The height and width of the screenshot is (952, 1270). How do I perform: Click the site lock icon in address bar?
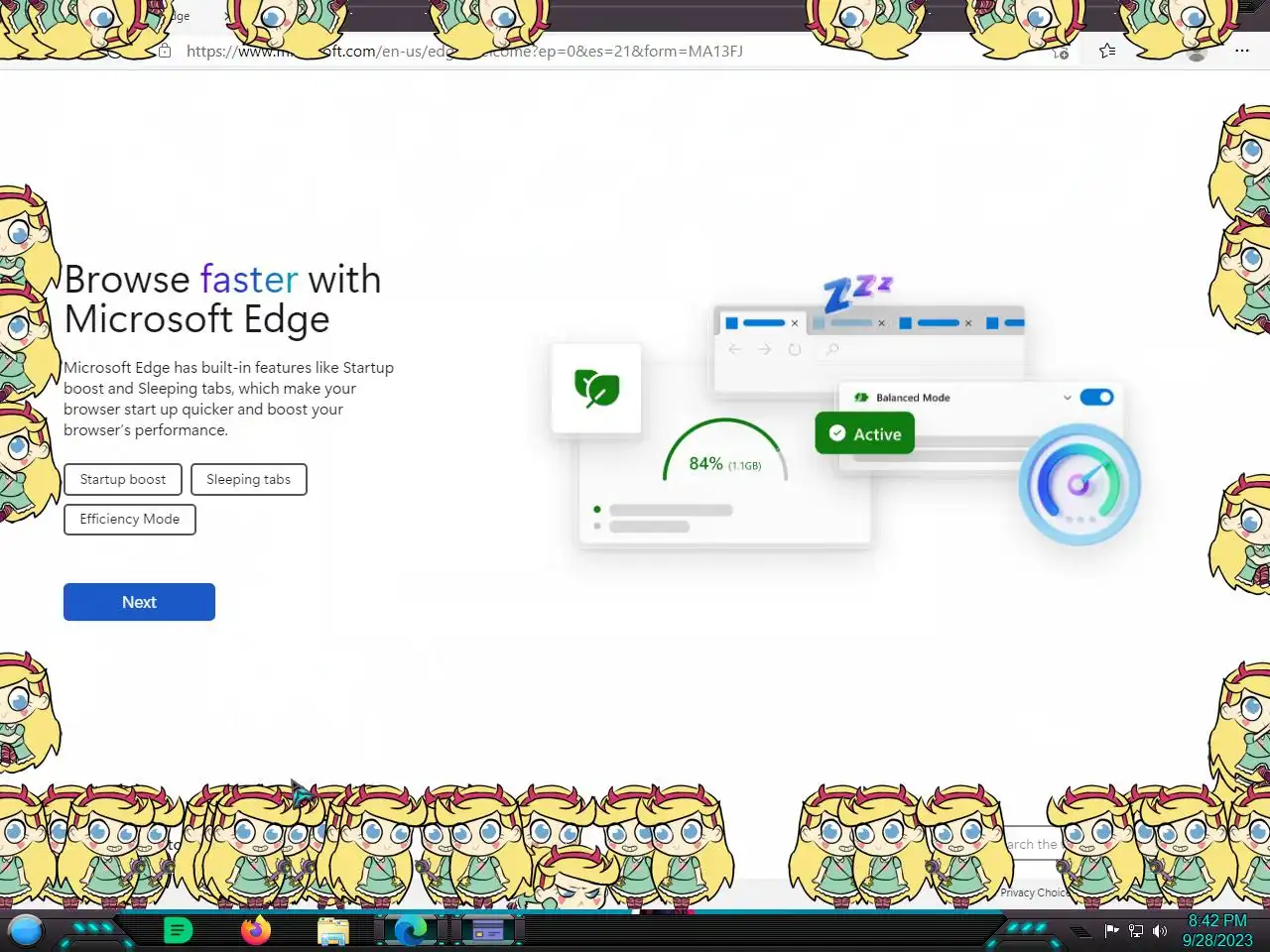(165, 51)
